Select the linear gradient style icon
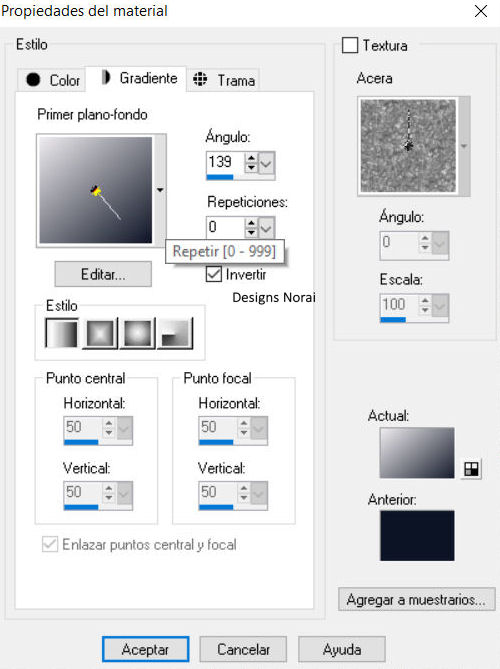Screen dimensions: 500x669 coord(62,333)
